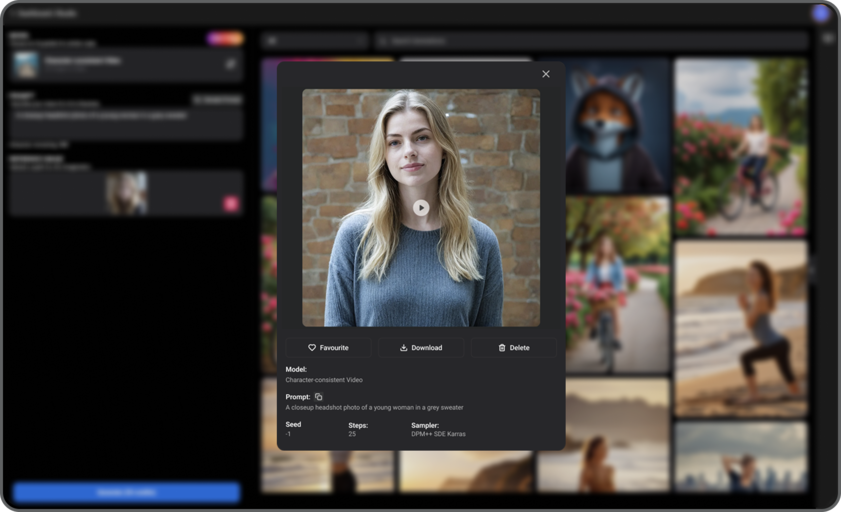841x512 pixels.
Task: Open the purple user avatar
Action: [x=820, y=13]
